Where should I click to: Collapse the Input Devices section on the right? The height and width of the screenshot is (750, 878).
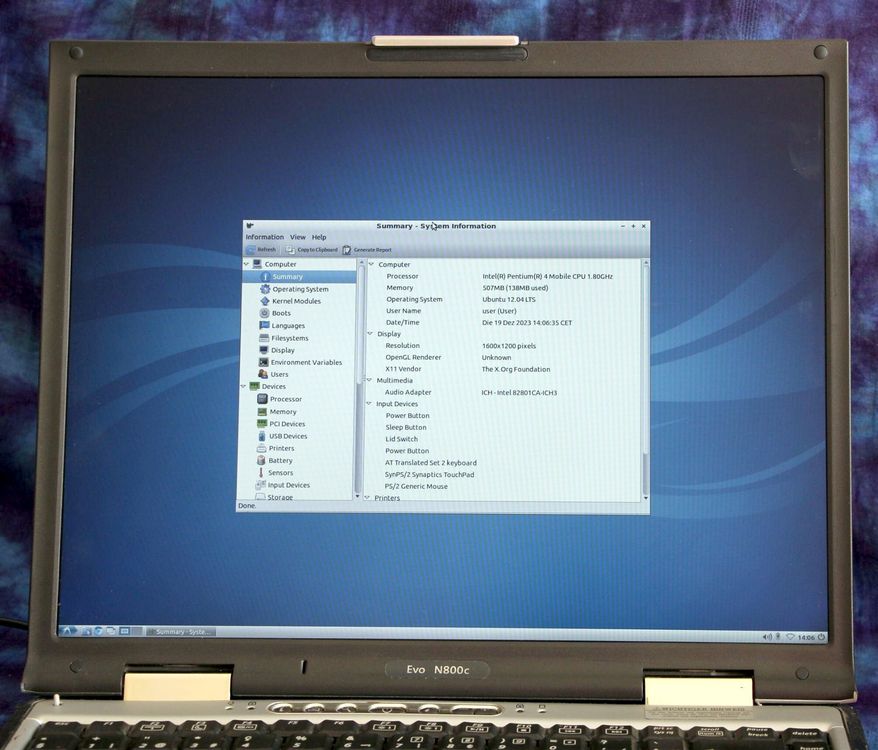coord(369,403)
